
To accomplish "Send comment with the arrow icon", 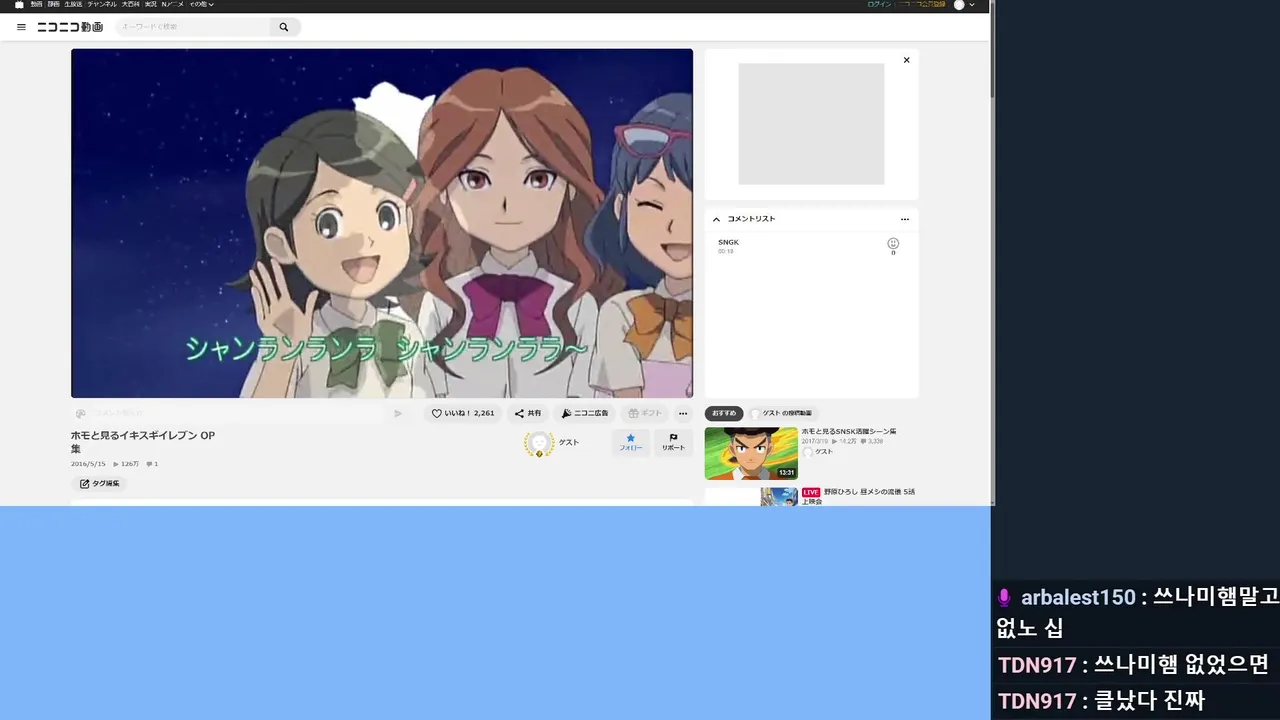I will [398, 413].
